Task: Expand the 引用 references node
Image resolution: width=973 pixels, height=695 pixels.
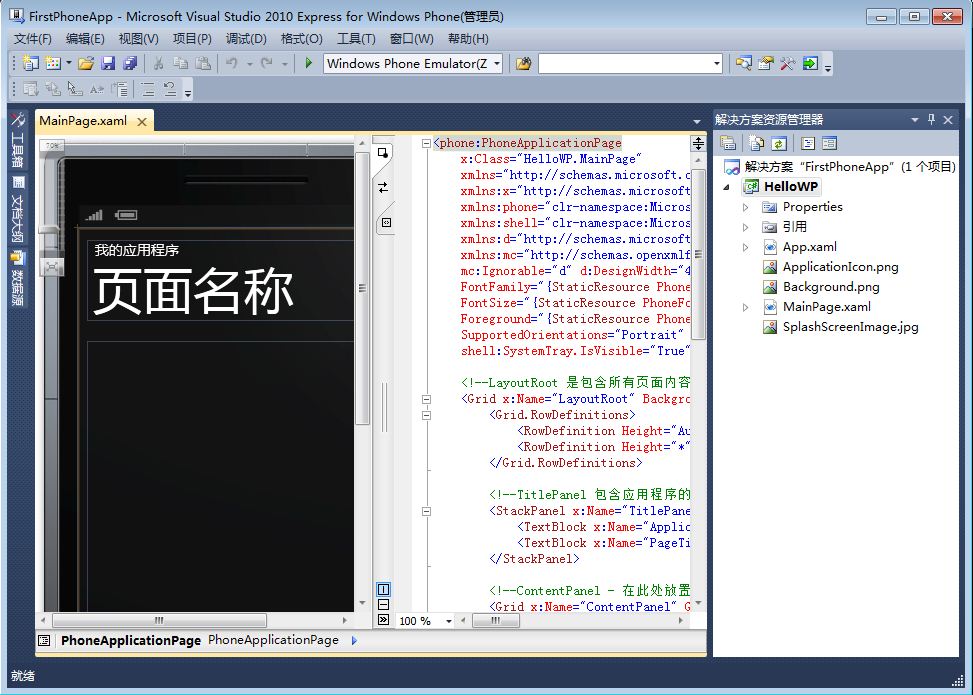Action: tap(746, 227)
